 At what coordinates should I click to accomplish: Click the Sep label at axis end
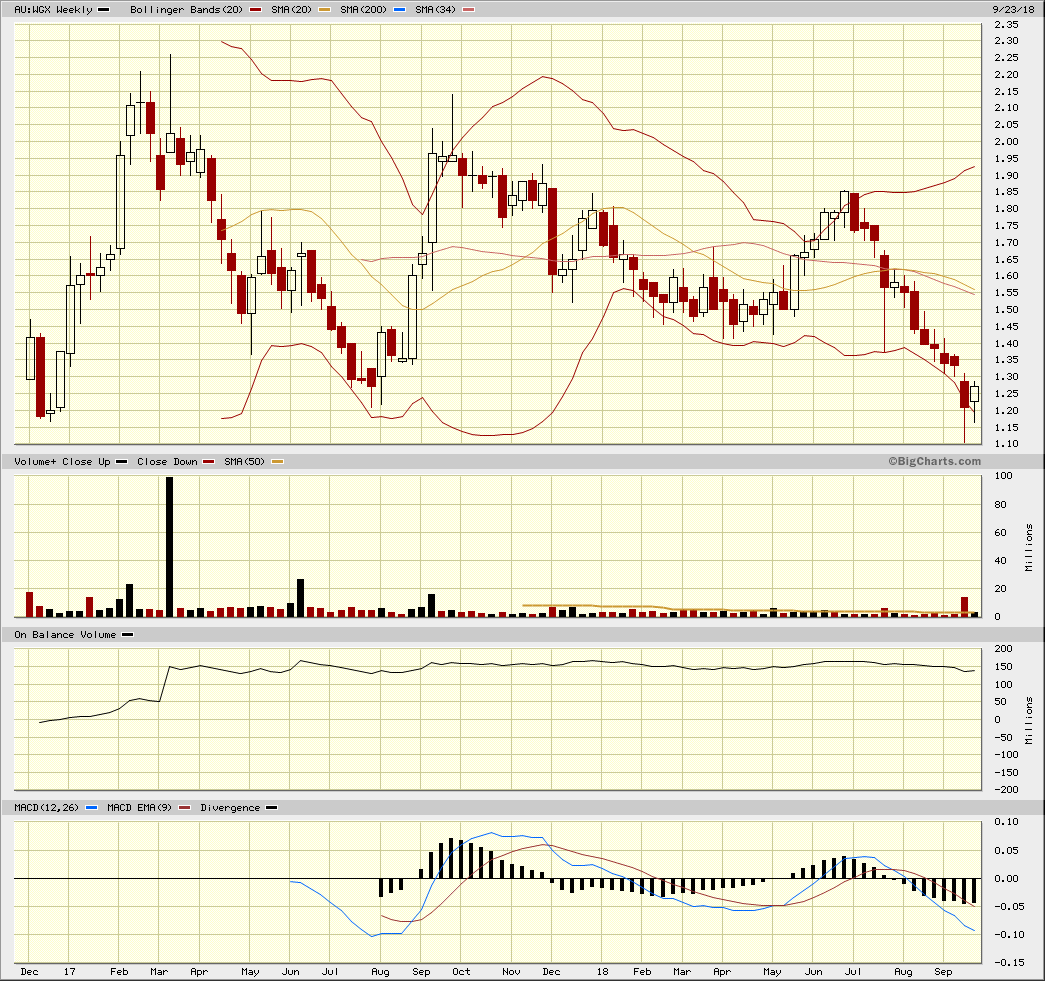[943, 971]
